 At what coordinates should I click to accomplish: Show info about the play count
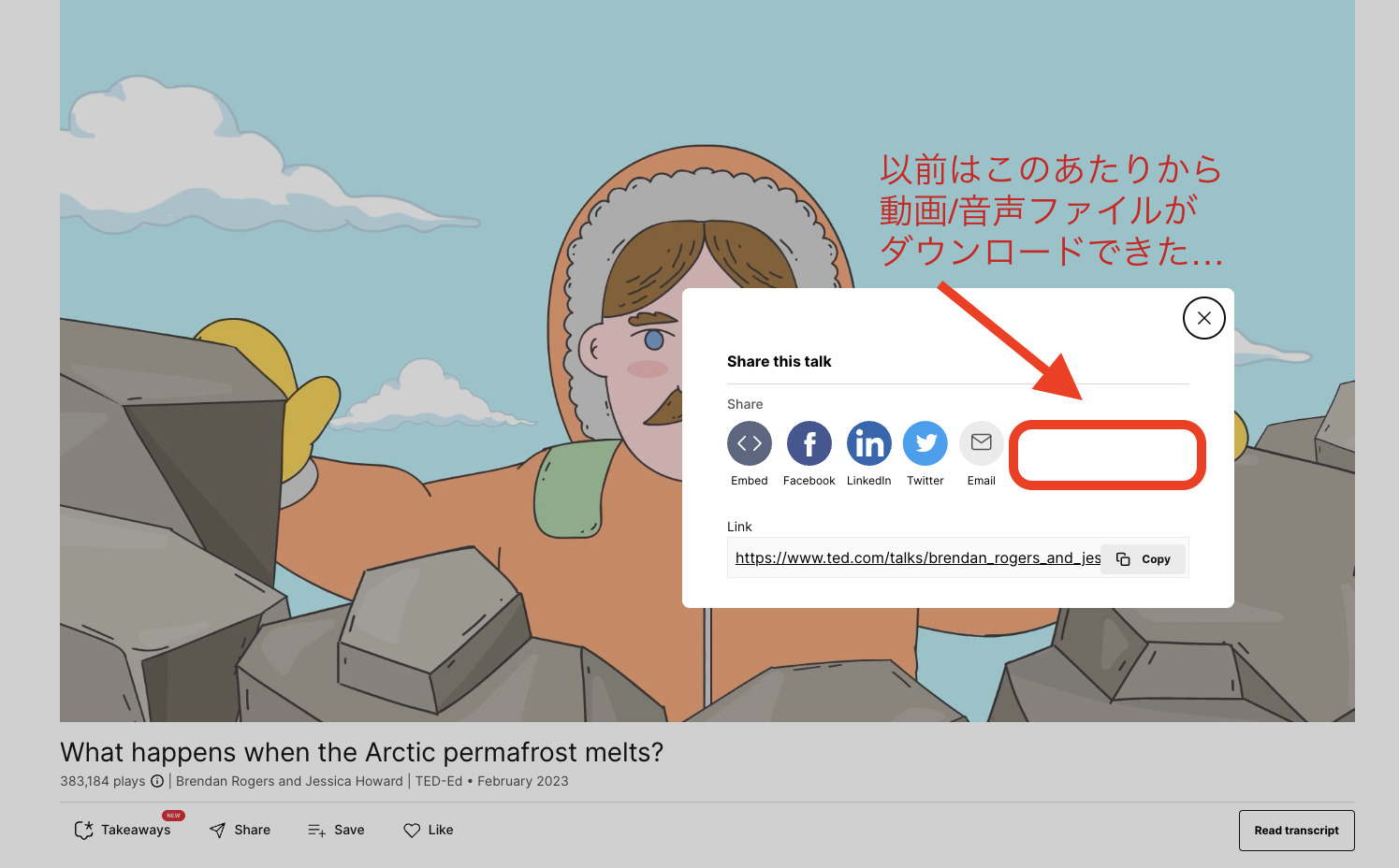[157, 781]
